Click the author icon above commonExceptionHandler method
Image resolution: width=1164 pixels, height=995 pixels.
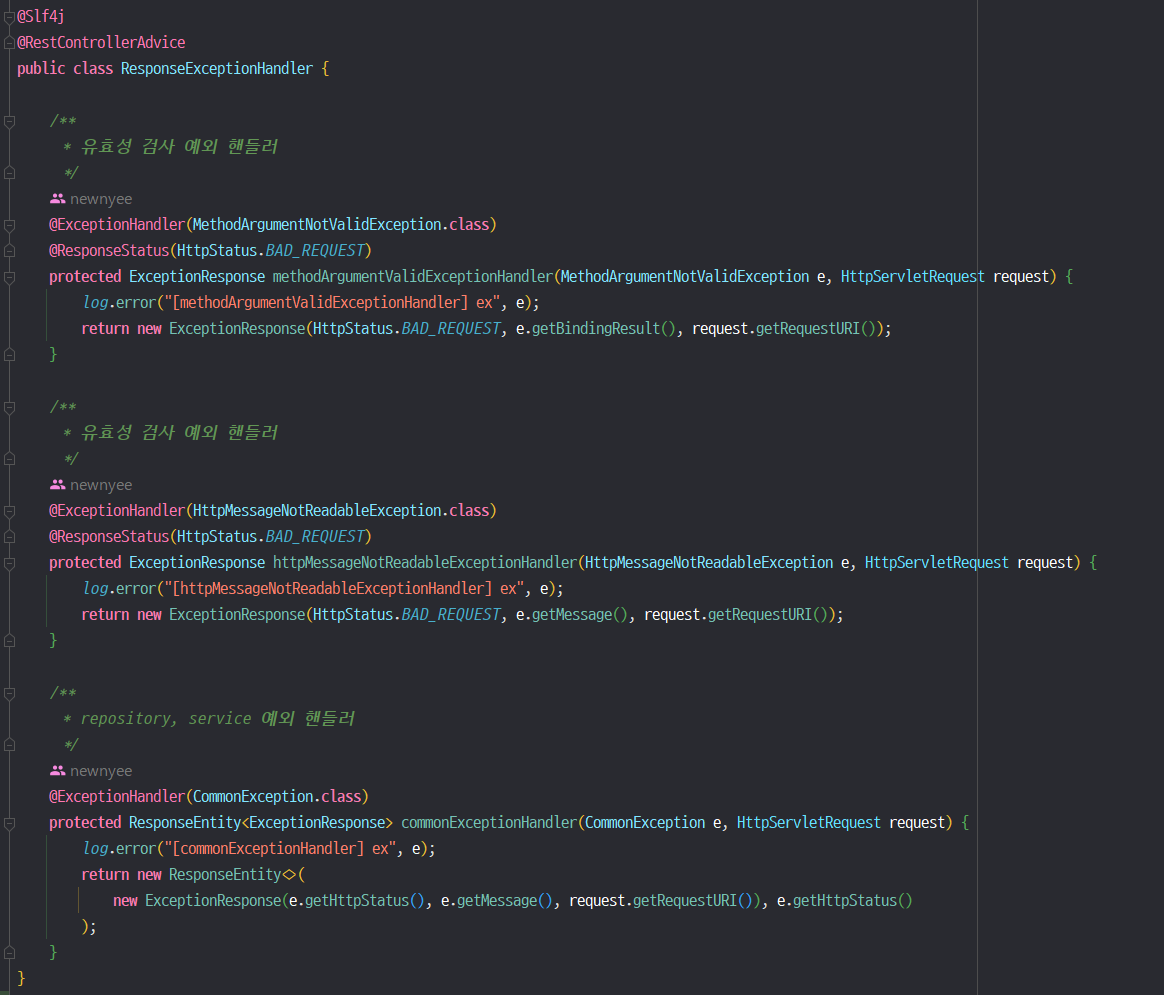(x=57, y=770)
